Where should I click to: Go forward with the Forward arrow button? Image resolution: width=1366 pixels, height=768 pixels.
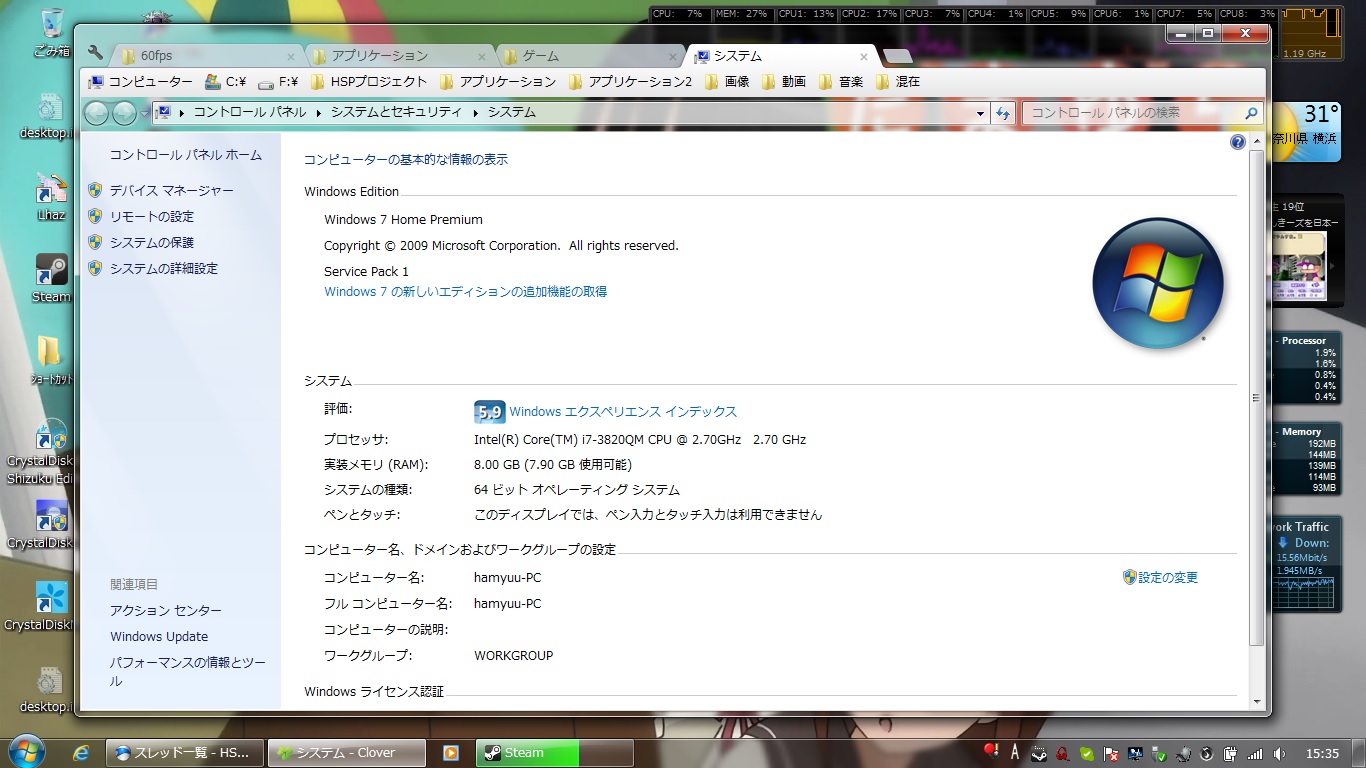tap(124, 113)
